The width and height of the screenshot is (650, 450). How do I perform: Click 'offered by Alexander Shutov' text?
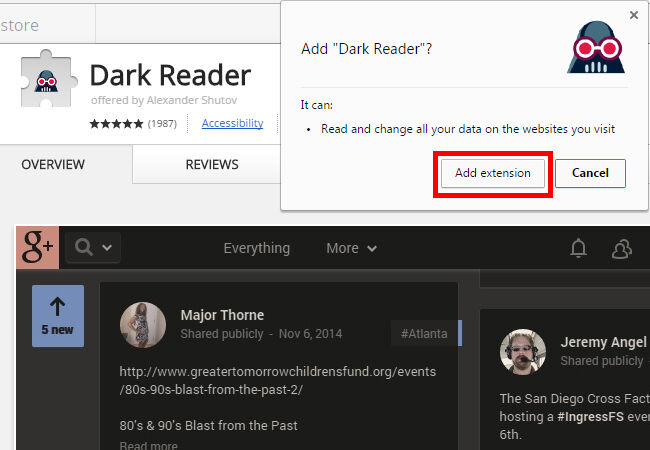164,100
